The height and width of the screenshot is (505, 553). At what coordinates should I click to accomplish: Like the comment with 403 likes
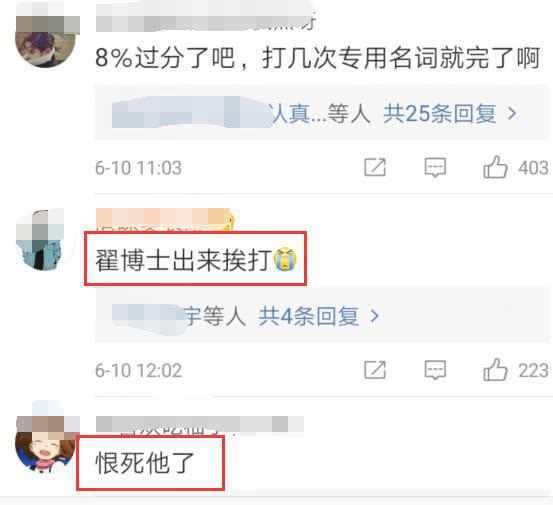[x=495, y=167]
